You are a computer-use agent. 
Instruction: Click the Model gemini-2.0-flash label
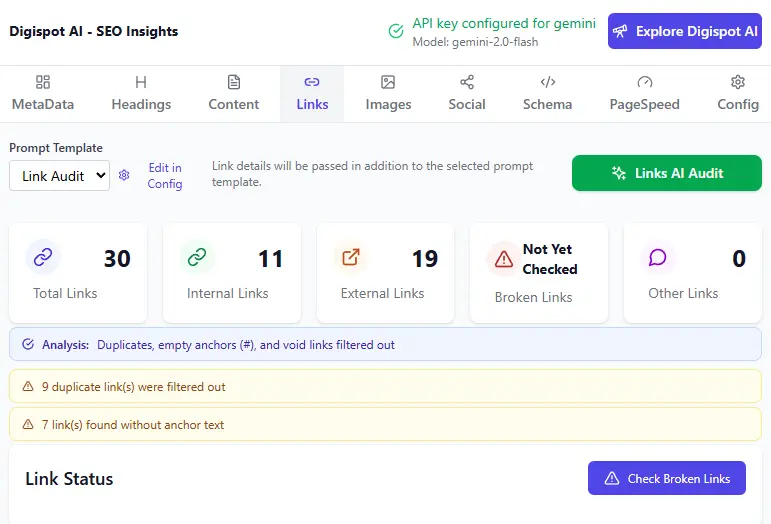(x=475, y=42)
